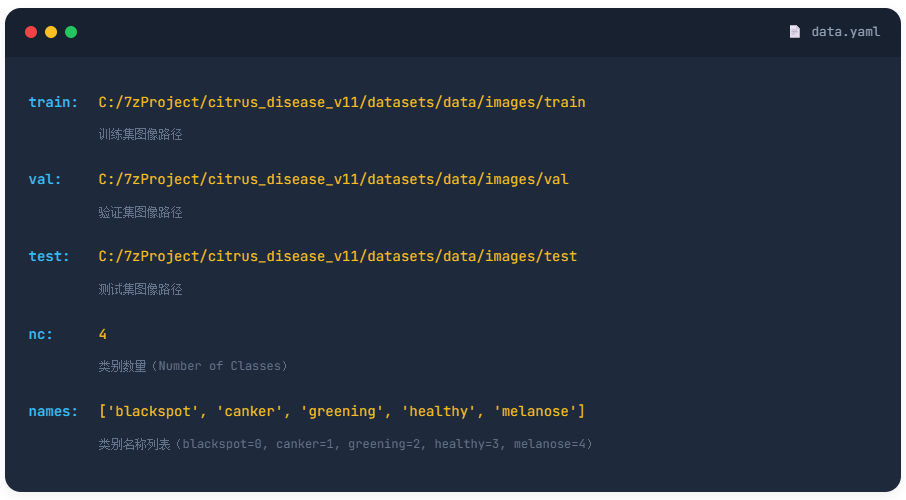The width and height of the screenshot is (906, 500).
Task: Click the 'val:' key
Action: tap(45, 179)
